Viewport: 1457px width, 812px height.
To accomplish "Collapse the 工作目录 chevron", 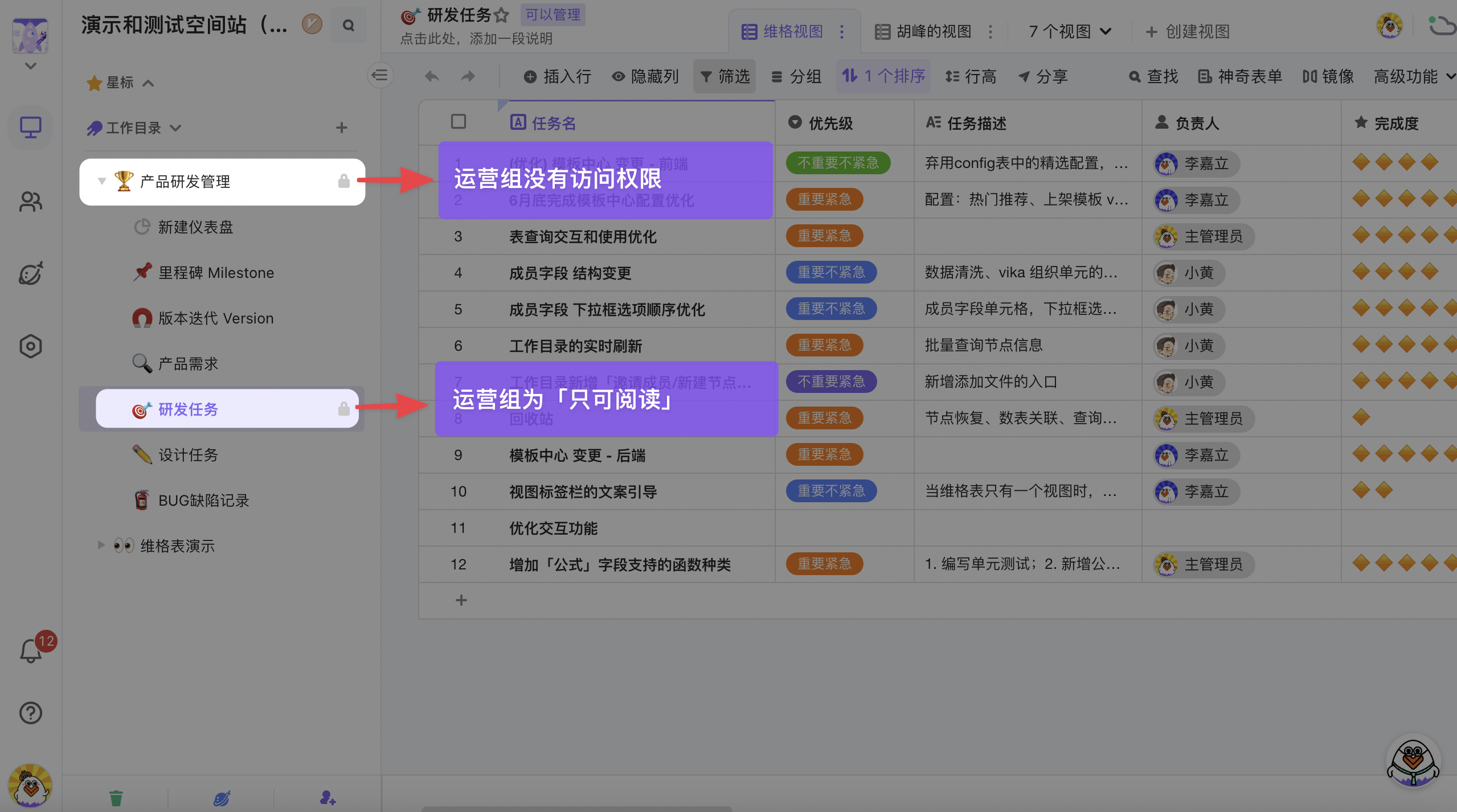I will 176,128.
